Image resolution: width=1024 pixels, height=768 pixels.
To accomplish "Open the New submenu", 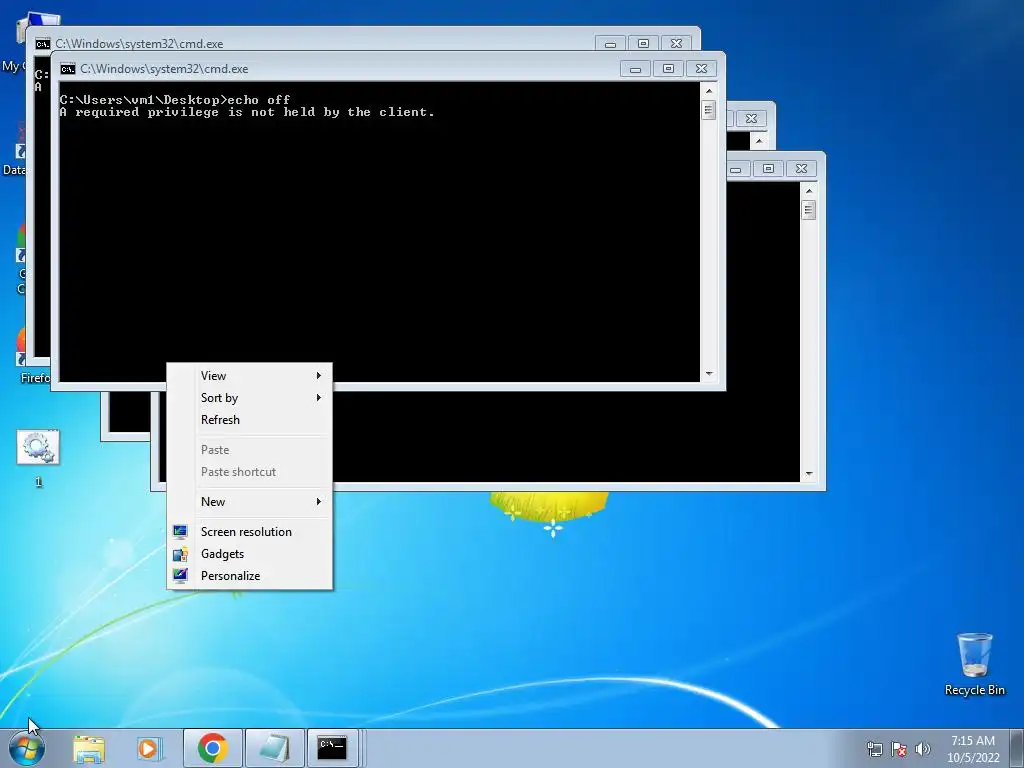I will point(249,502).
